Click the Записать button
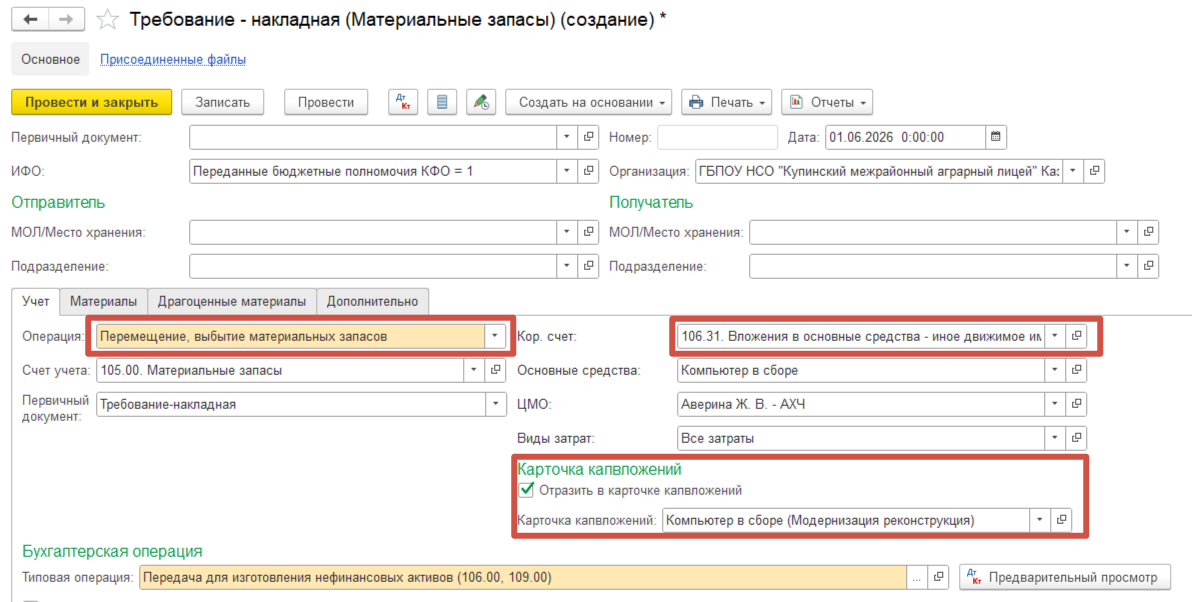 pos(223,102)
